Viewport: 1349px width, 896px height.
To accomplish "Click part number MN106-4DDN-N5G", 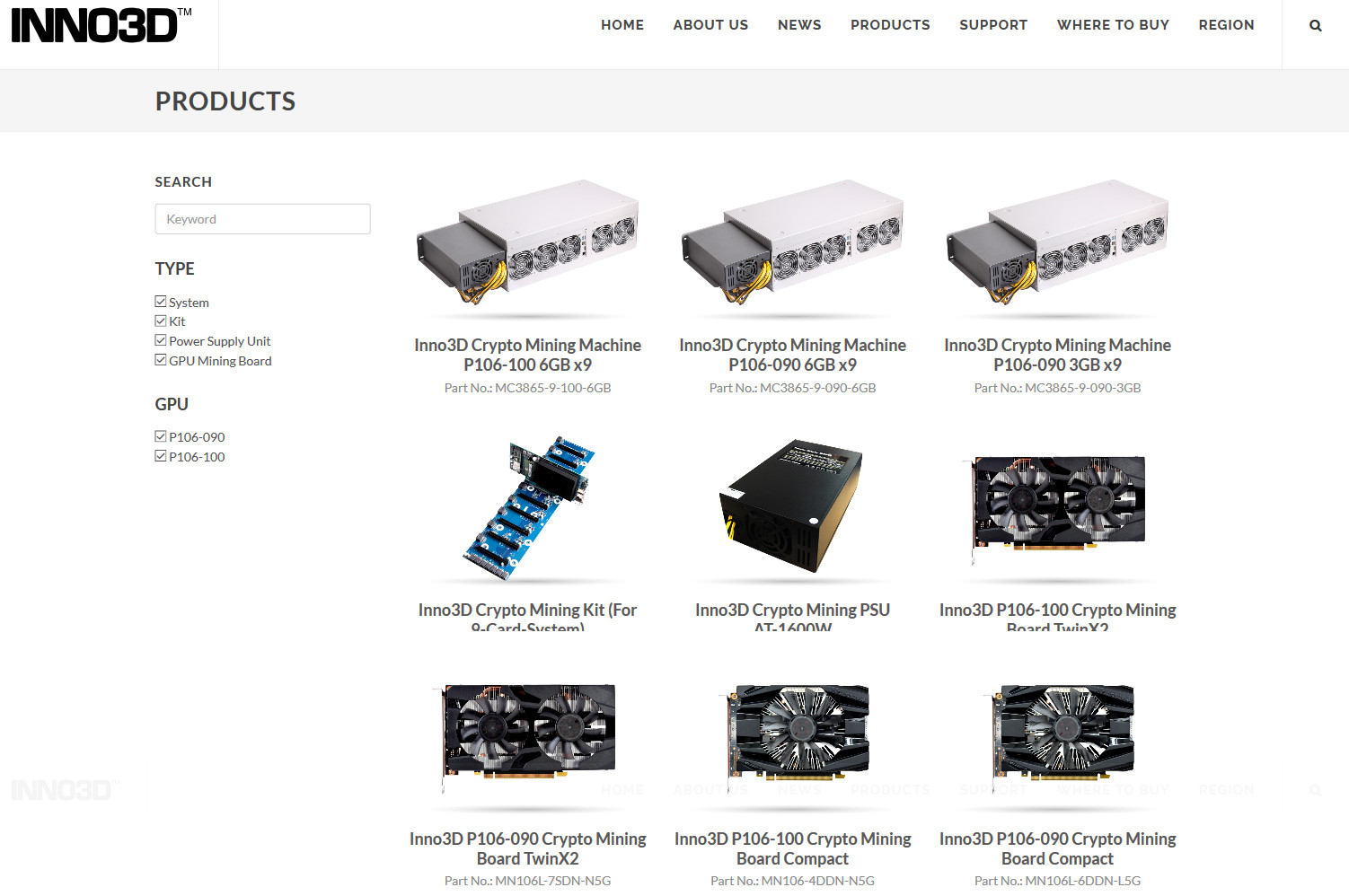I will click(x=792, y=881).
